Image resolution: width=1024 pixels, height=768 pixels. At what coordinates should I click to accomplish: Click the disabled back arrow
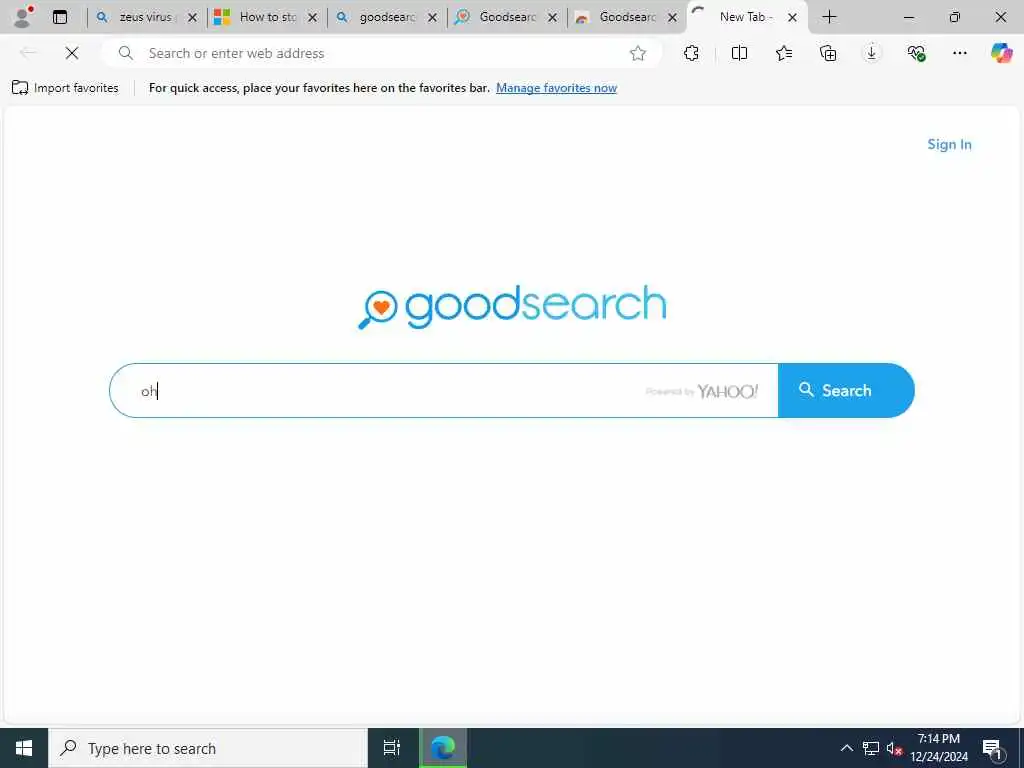(28, 53)
